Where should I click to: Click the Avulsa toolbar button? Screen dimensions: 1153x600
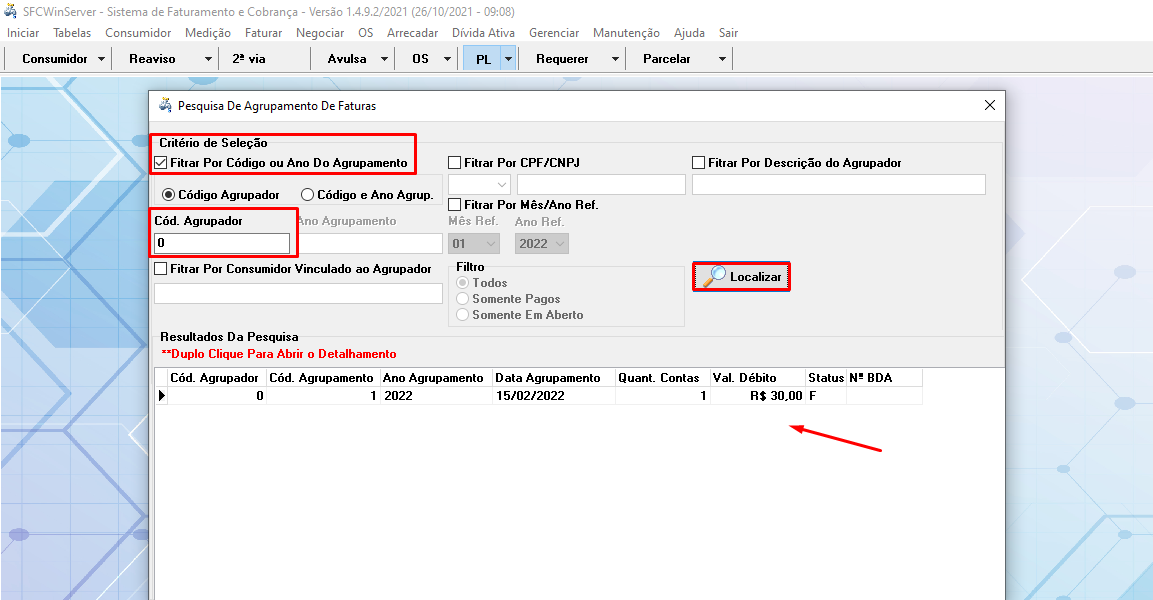coord(347,59)
